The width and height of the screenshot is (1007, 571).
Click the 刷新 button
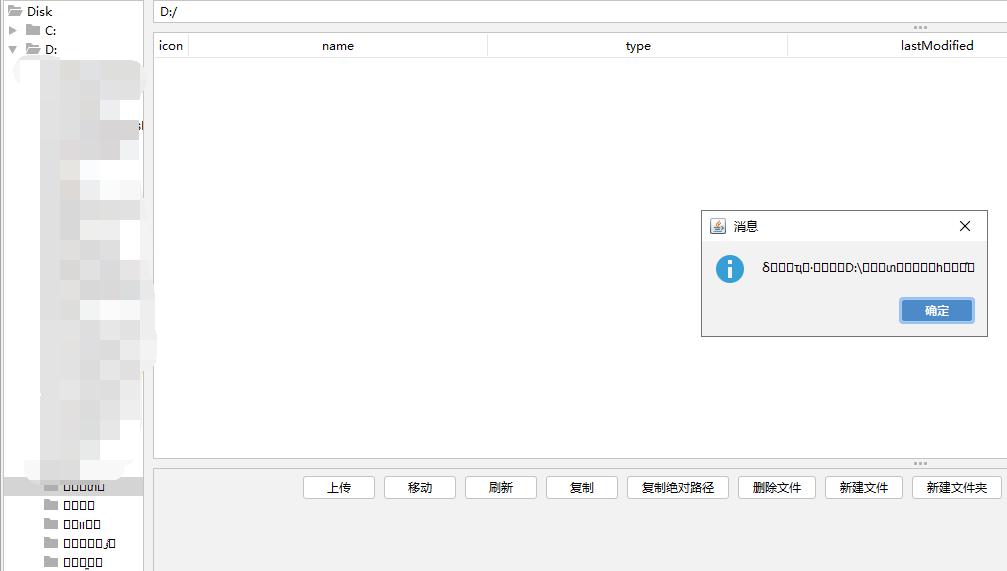tap(501, 488)
